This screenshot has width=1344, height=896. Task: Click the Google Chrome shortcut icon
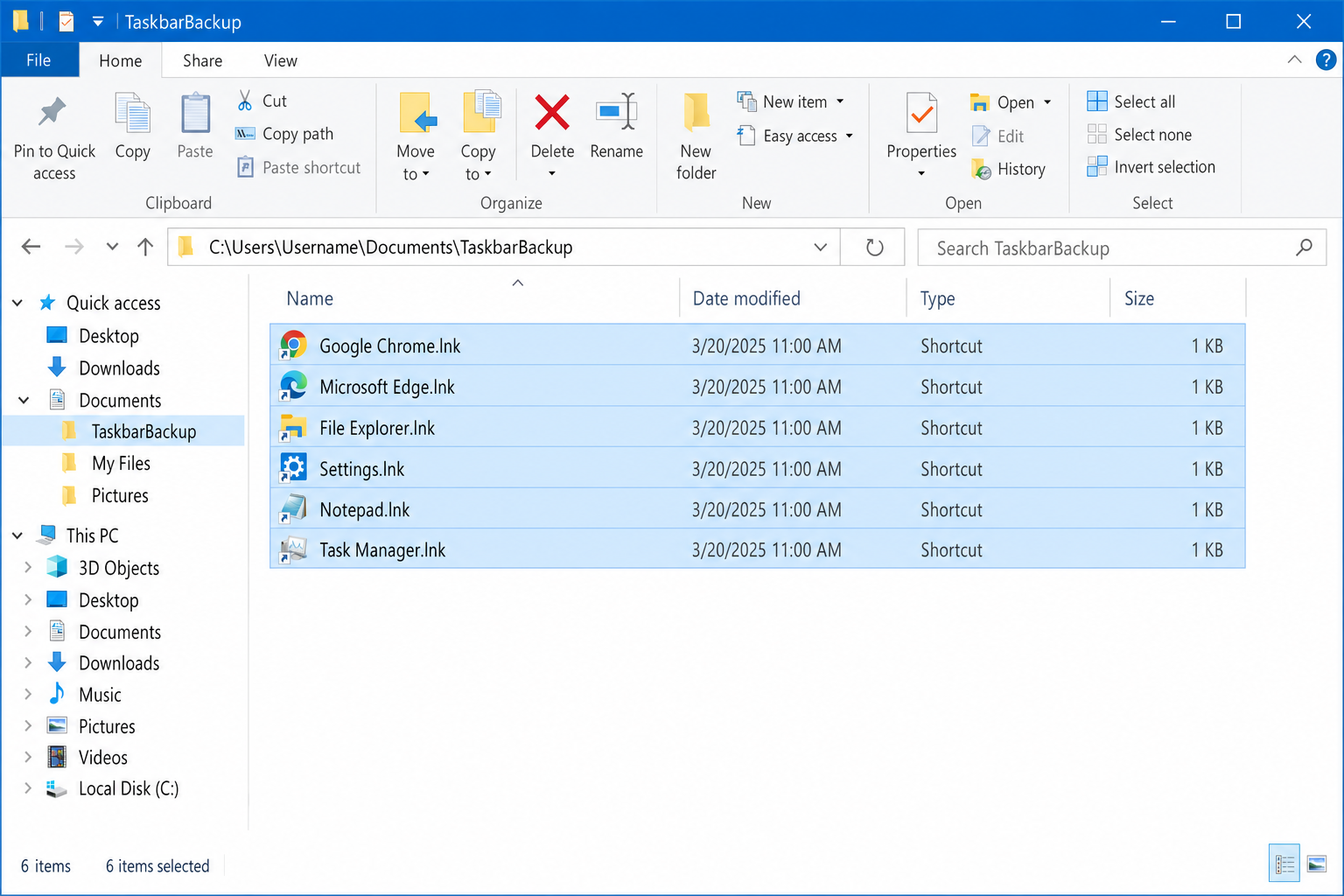(x=293, y=345)
